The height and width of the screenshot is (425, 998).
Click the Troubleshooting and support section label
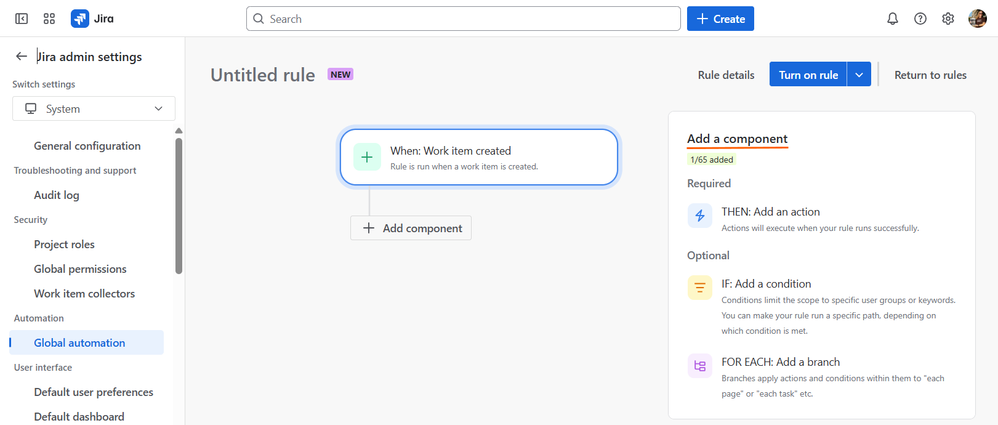75,171
